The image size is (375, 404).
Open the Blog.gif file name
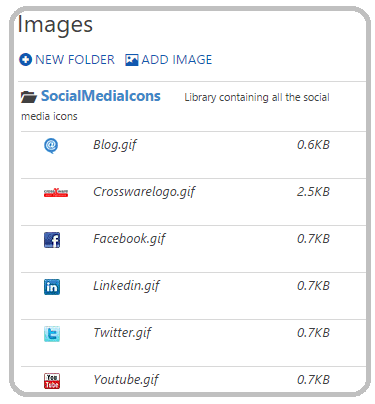(115, 145)
